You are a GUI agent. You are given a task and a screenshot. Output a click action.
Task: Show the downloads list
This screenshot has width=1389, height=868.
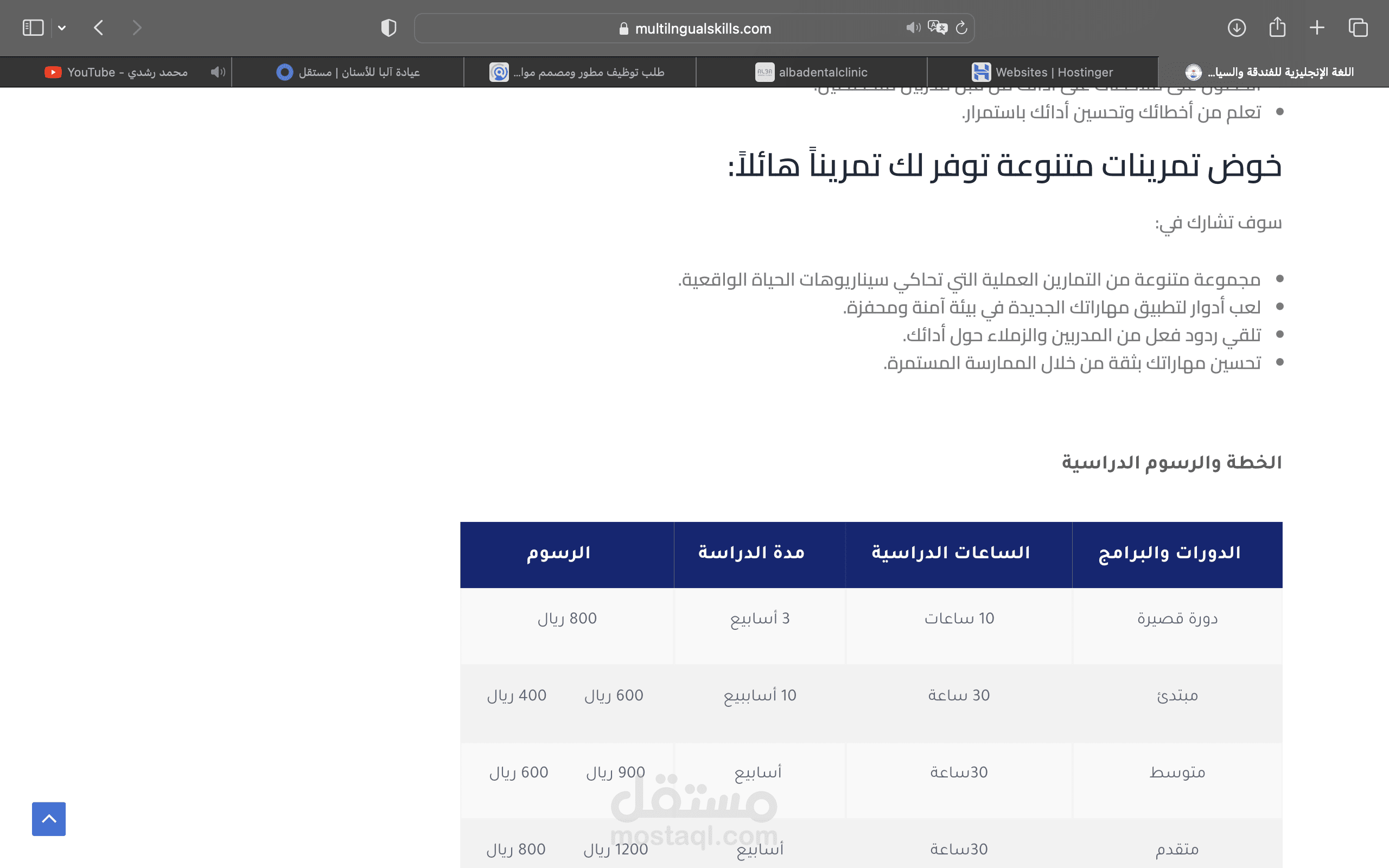tap(1237, 28)
